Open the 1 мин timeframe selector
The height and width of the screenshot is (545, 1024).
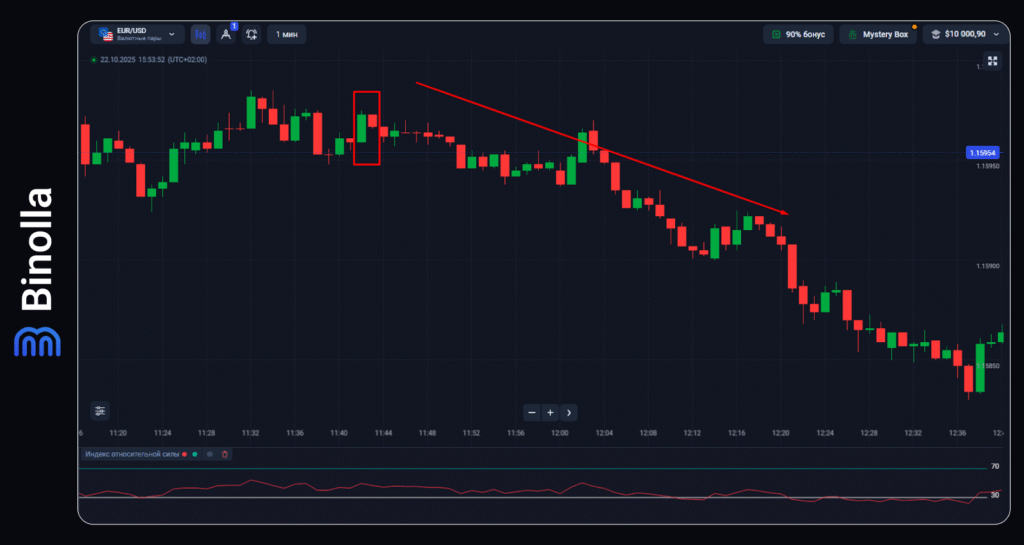point(286,34)
